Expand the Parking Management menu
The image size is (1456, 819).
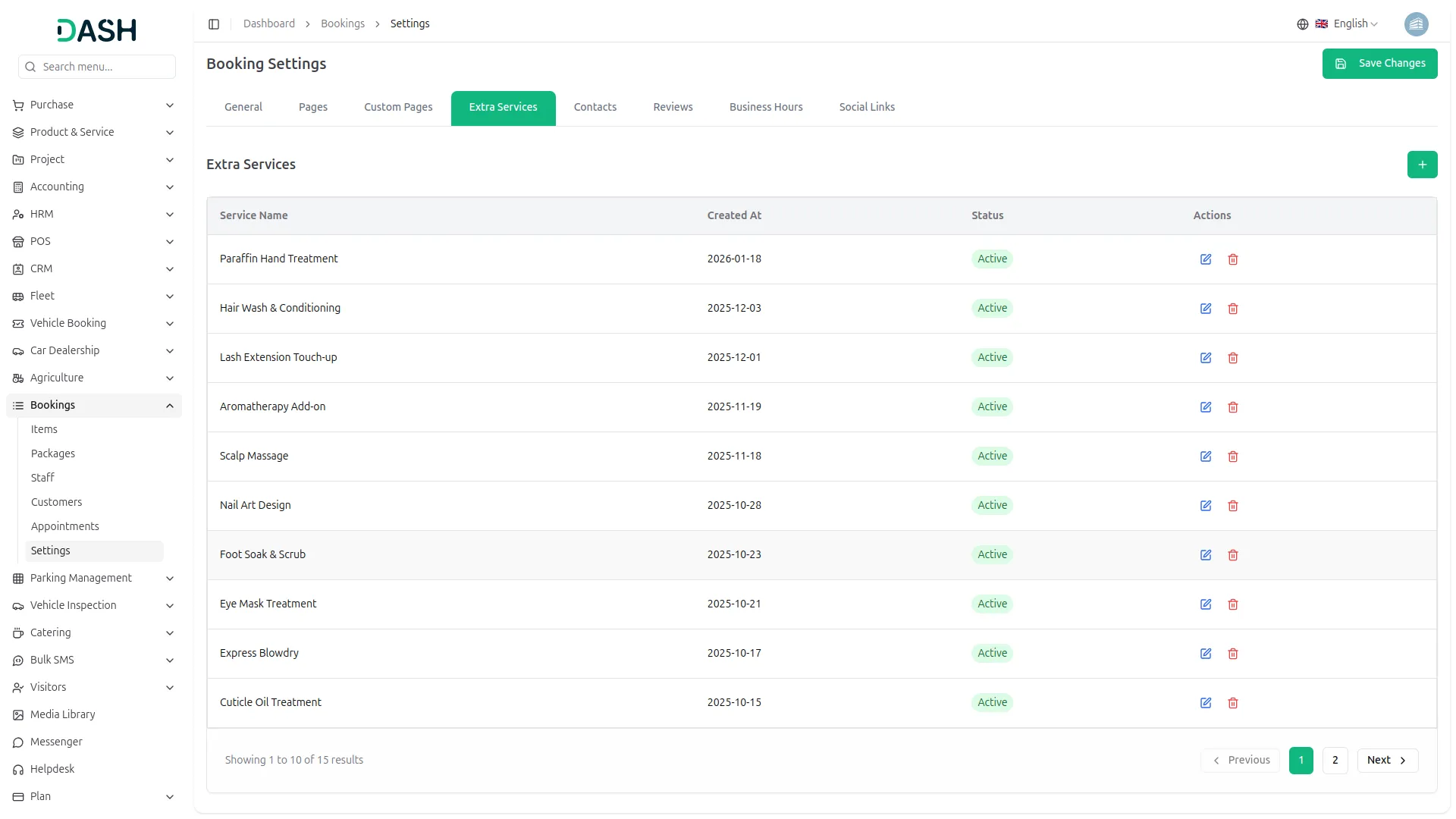[x=94, y=578]
